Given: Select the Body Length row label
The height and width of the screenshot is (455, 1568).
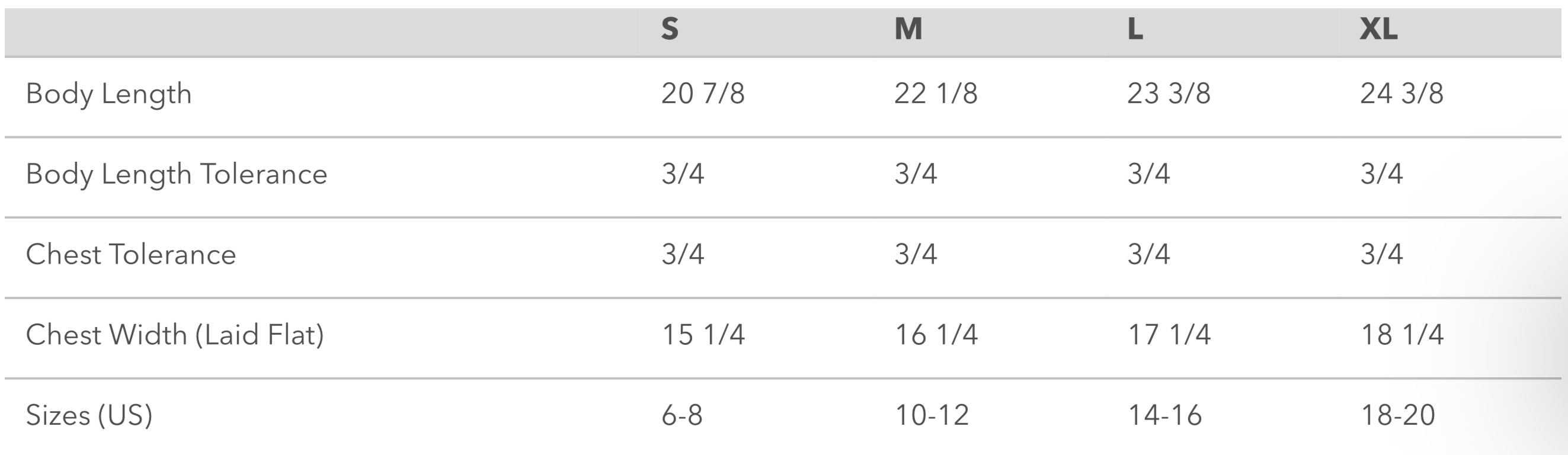Looking at the screenshot, I should point(108,94).
